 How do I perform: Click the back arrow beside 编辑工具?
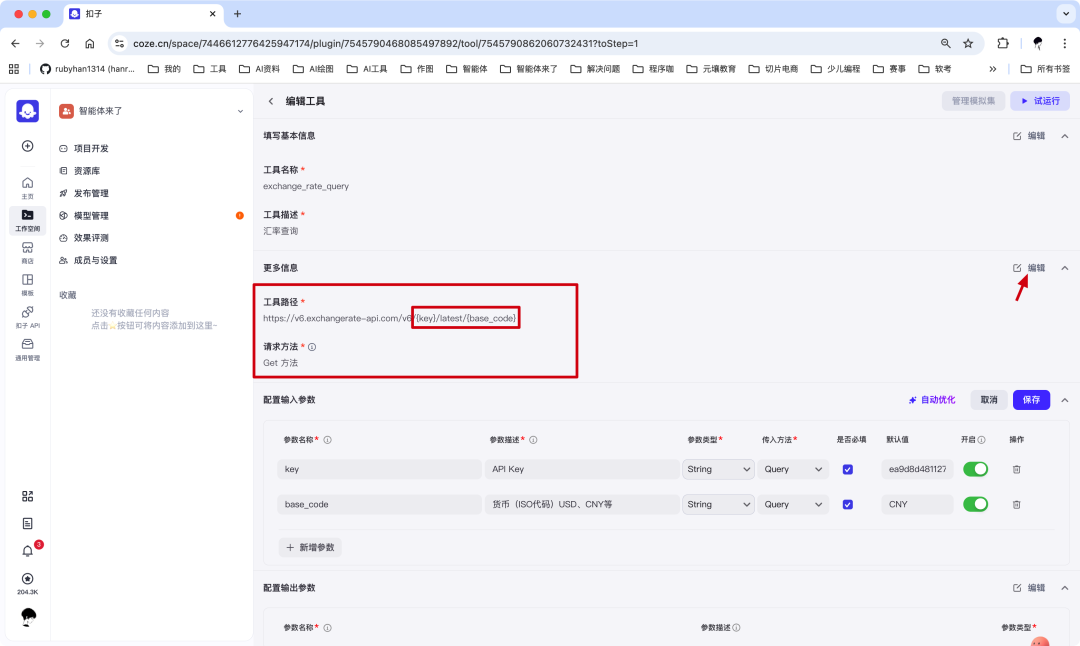click(270, 101)
